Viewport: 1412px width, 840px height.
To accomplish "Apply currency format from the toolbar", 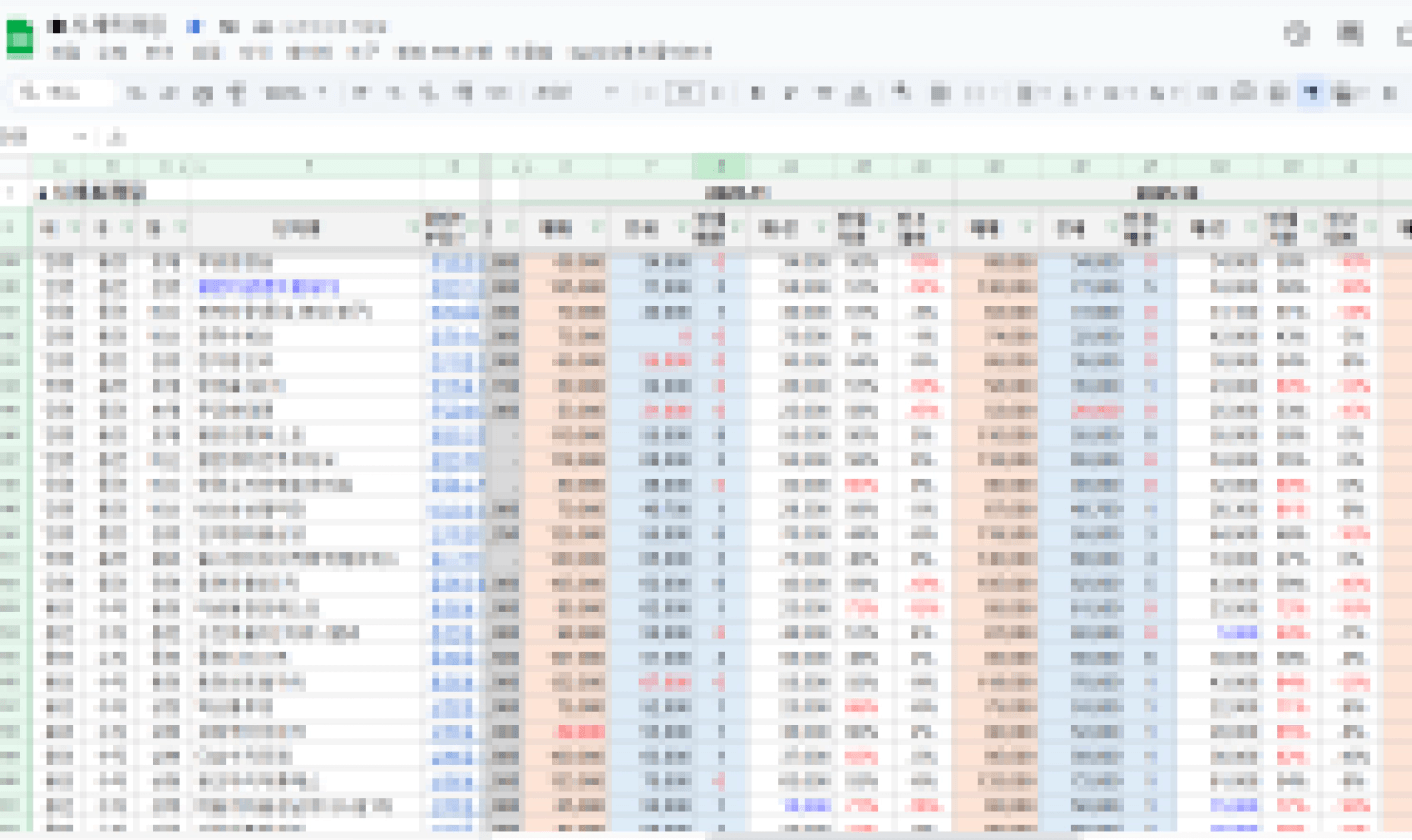I will coord(361,94).
